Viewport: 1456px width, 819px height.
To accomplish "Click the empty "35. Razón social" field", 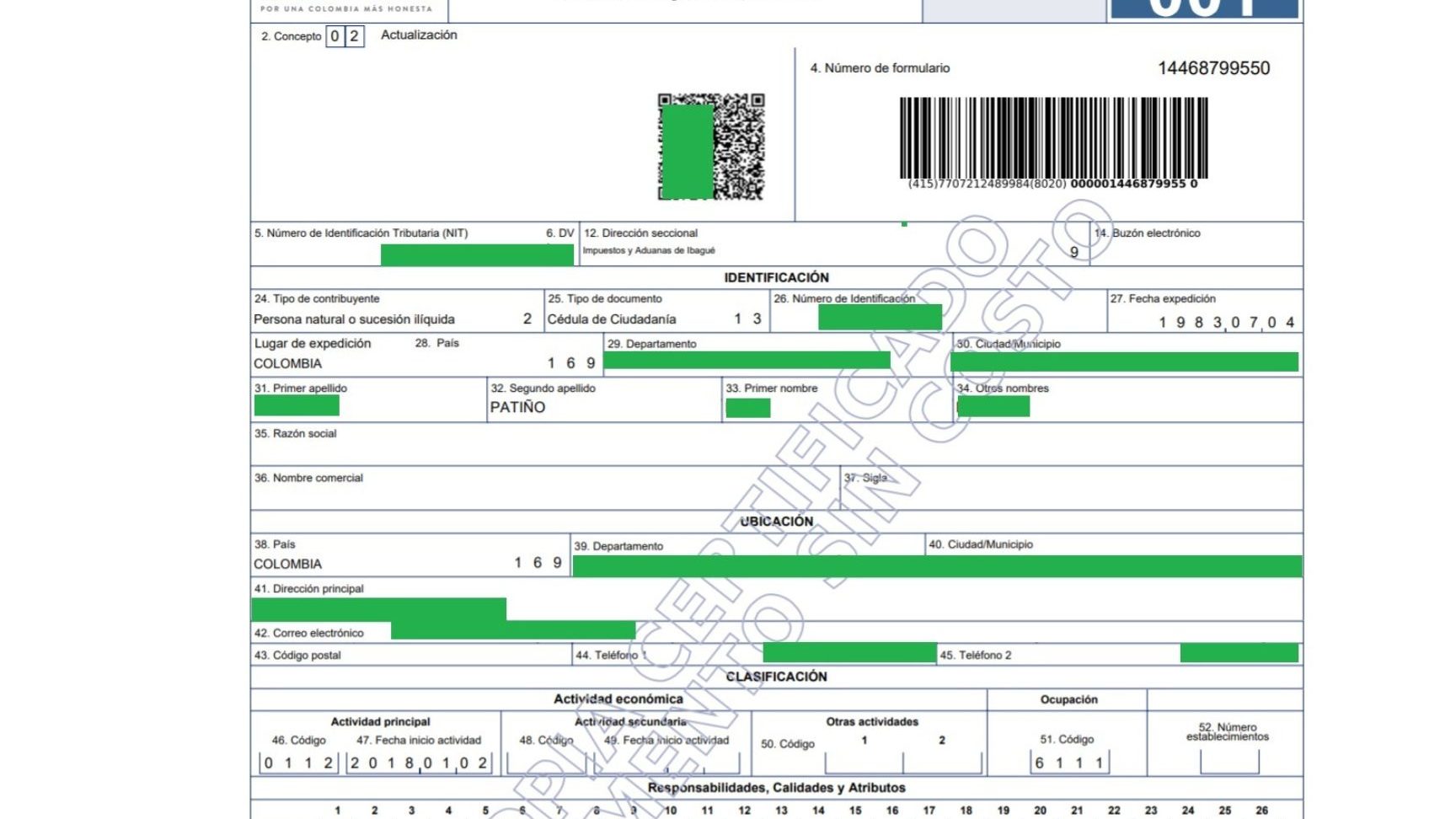I will coord(776,444).
